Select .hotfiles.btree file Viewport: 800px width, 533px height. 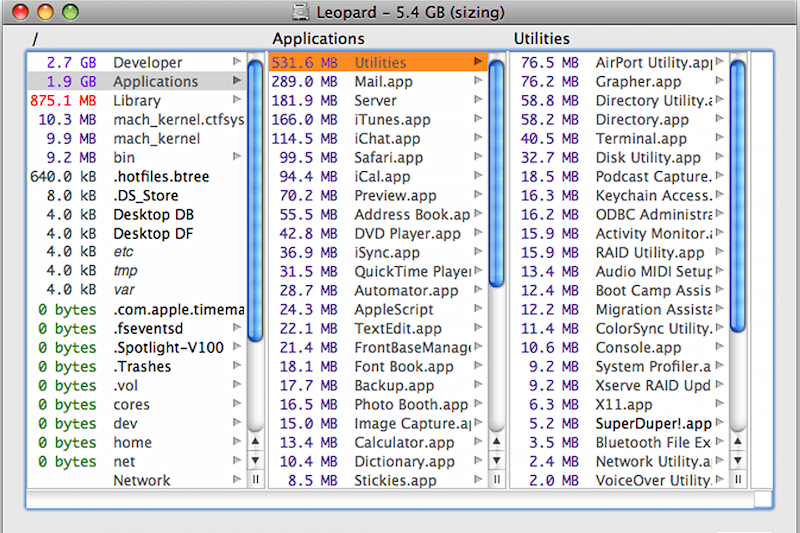point(137,176)
